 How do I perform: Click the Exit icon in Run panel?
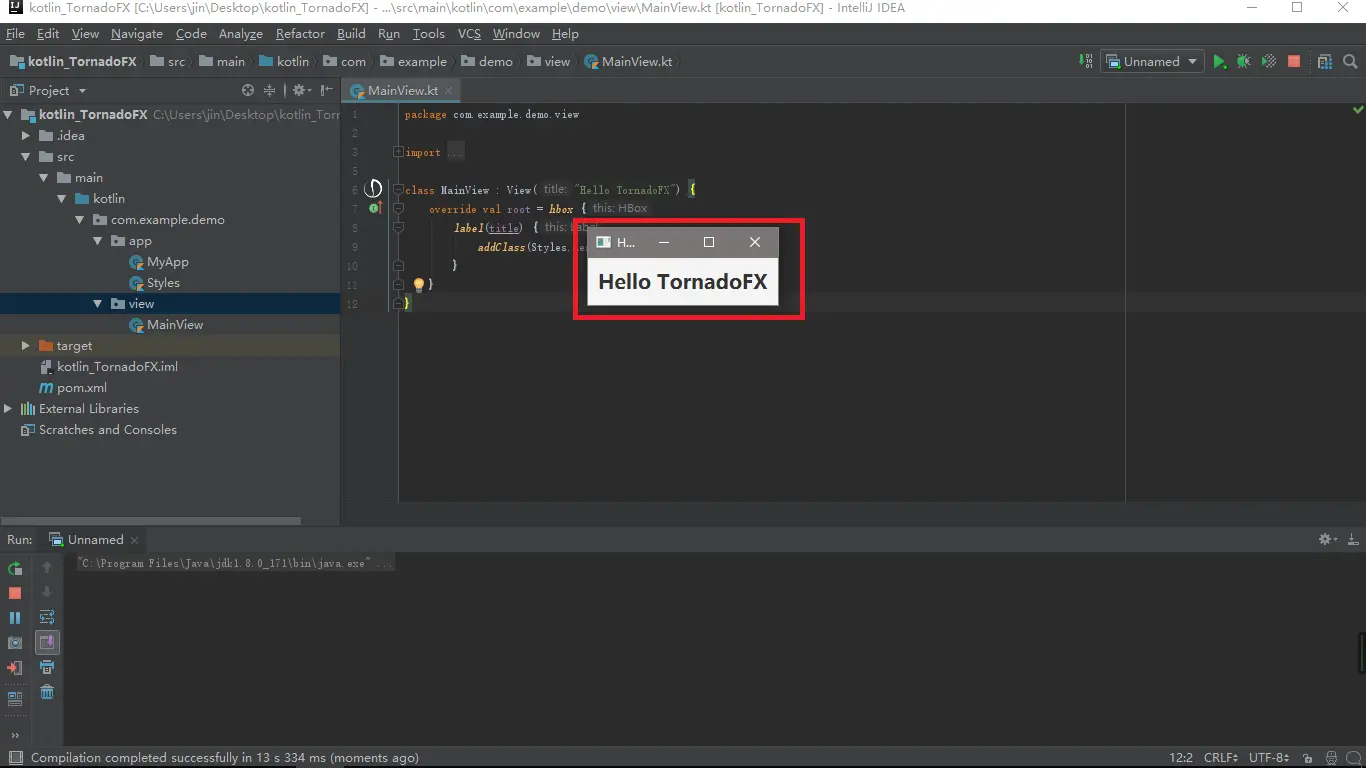click(15, 668)
